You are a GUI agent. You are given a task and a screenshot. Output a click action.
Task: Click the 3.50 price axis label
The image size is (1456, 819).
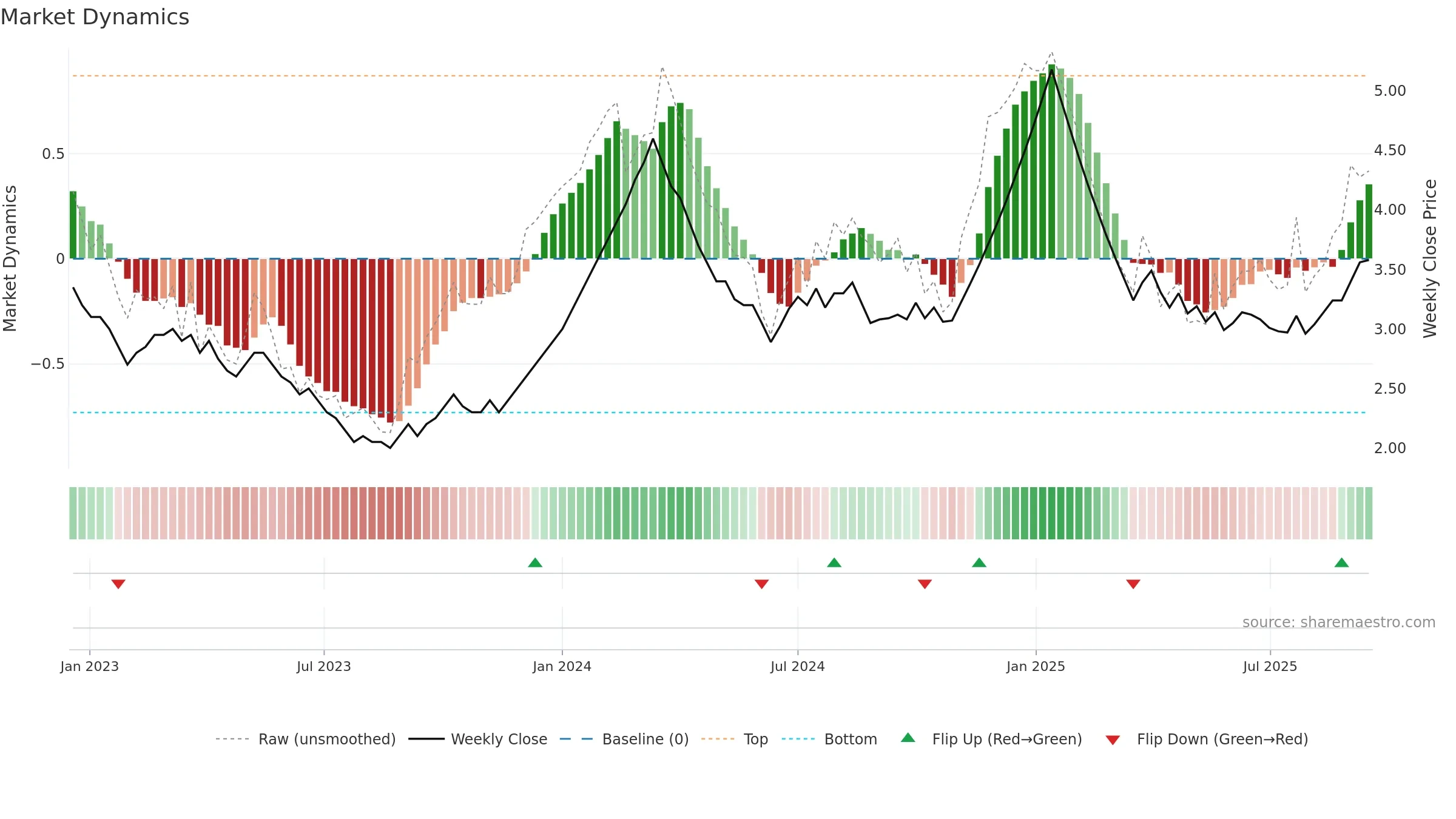click(1390, 269)
